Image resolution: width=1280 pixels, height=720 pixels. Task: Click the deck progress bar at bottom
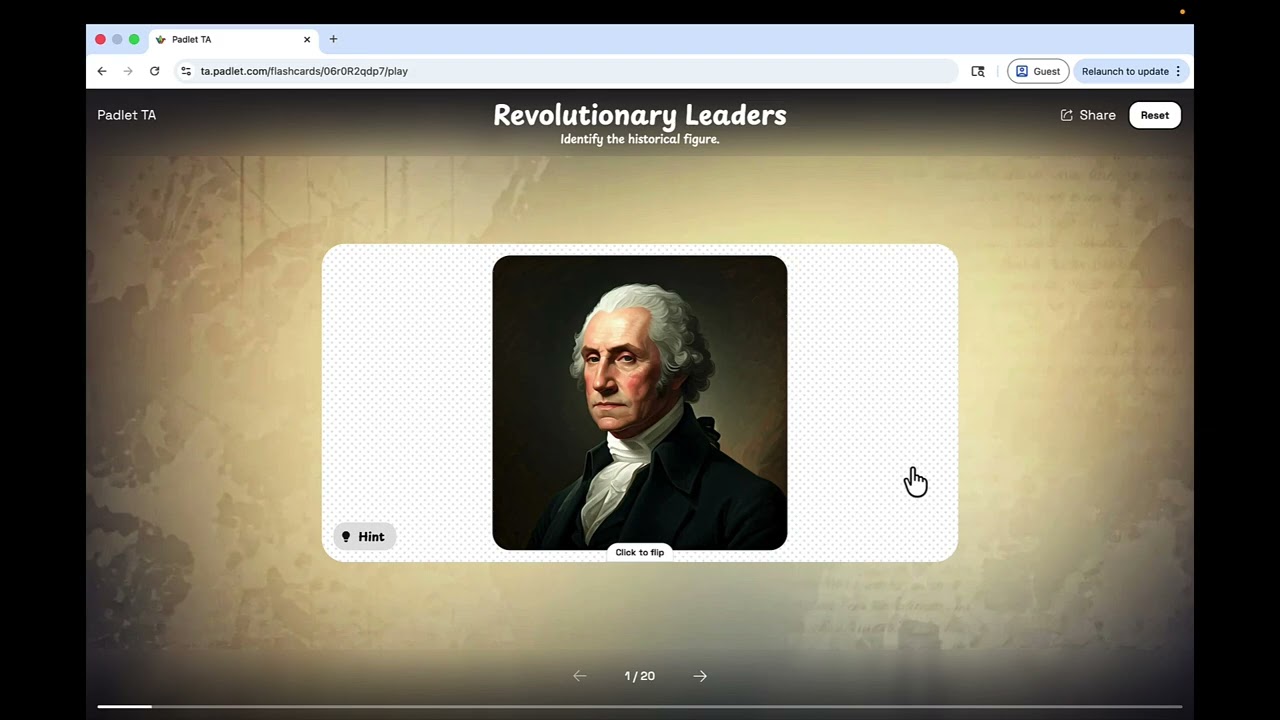pyautogui.click(x=640, y=707)
